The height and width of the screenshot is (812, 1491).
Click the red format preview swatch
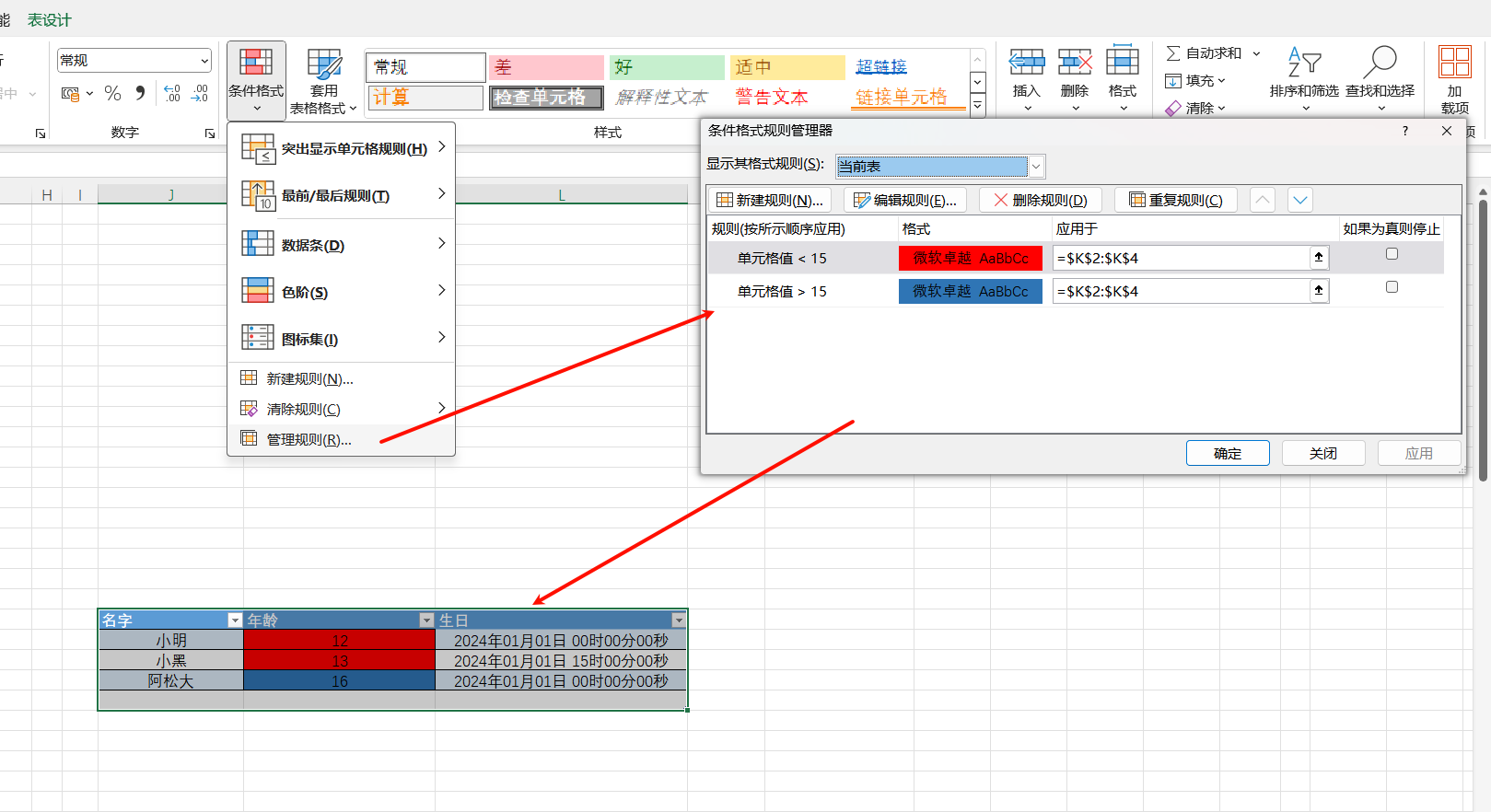click(970, 259)
